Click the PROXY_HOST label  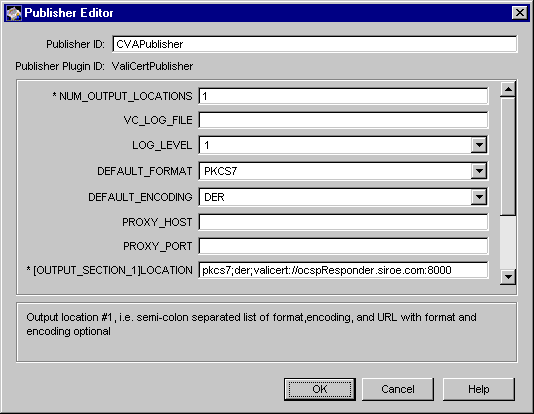point(157,222)
